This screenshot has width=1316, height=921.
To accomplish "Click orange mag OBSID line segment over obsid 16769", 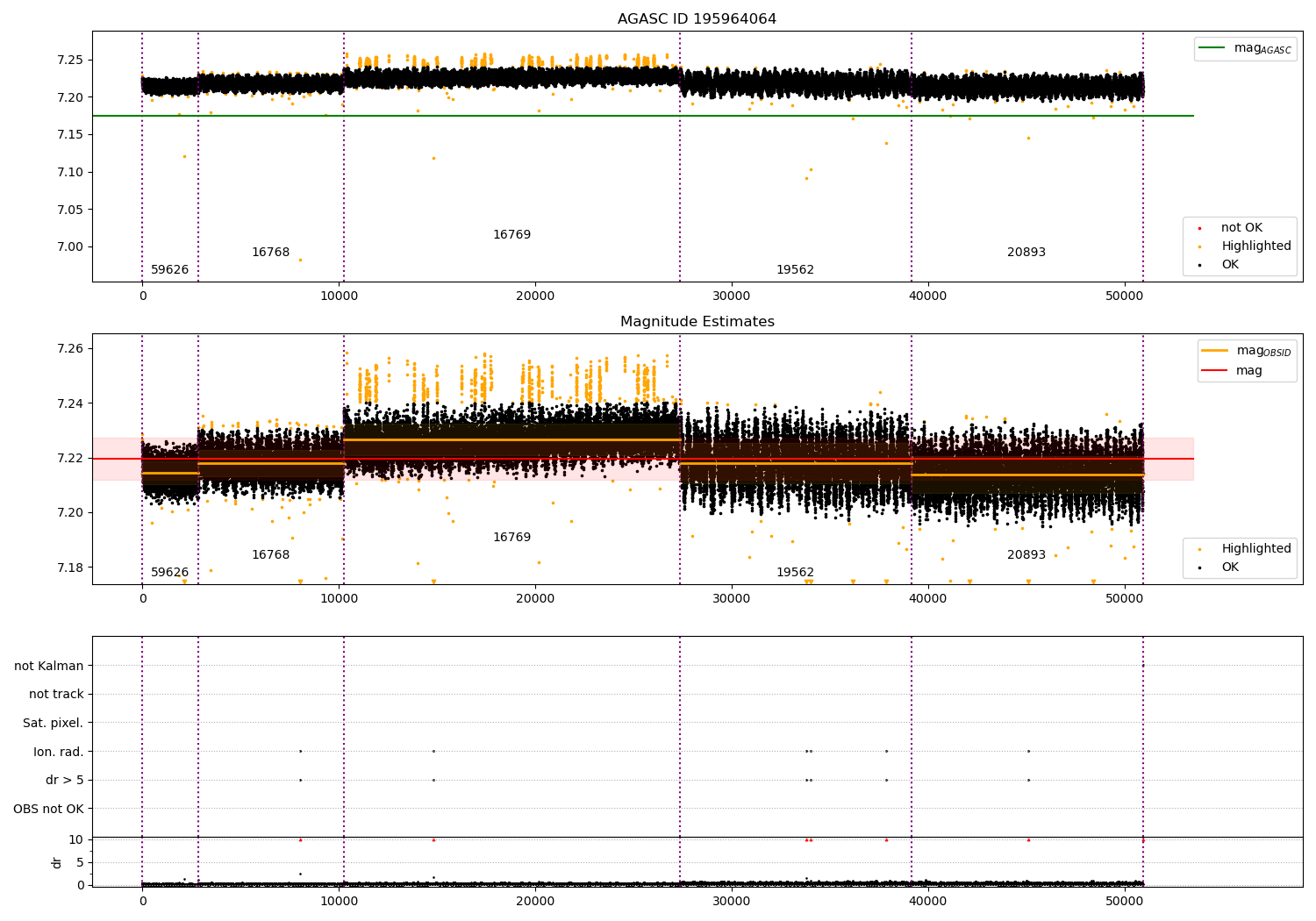I will click(511, 439).
